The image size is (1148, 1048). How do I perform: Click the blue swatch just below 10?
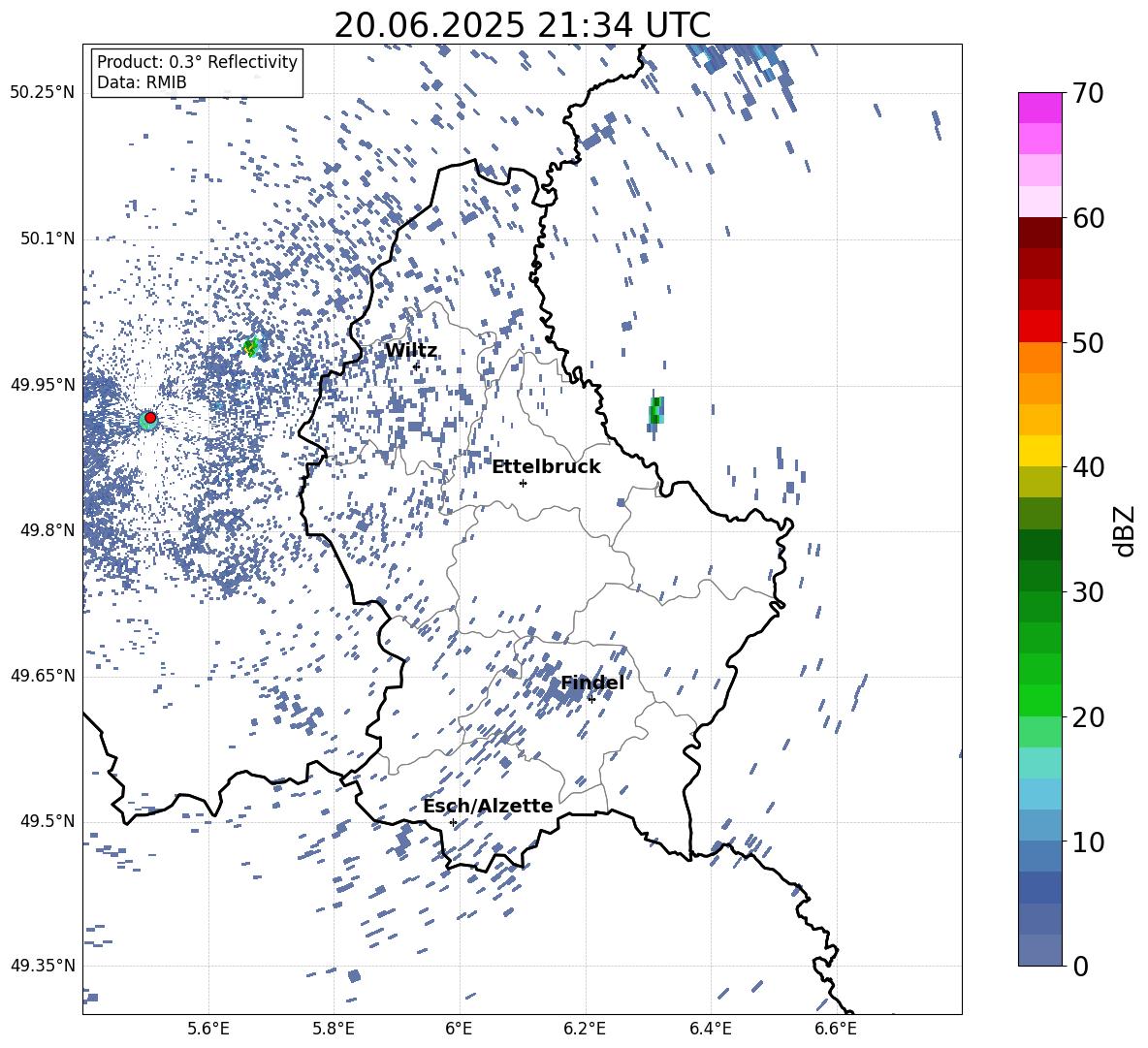tap(1039, 855)
